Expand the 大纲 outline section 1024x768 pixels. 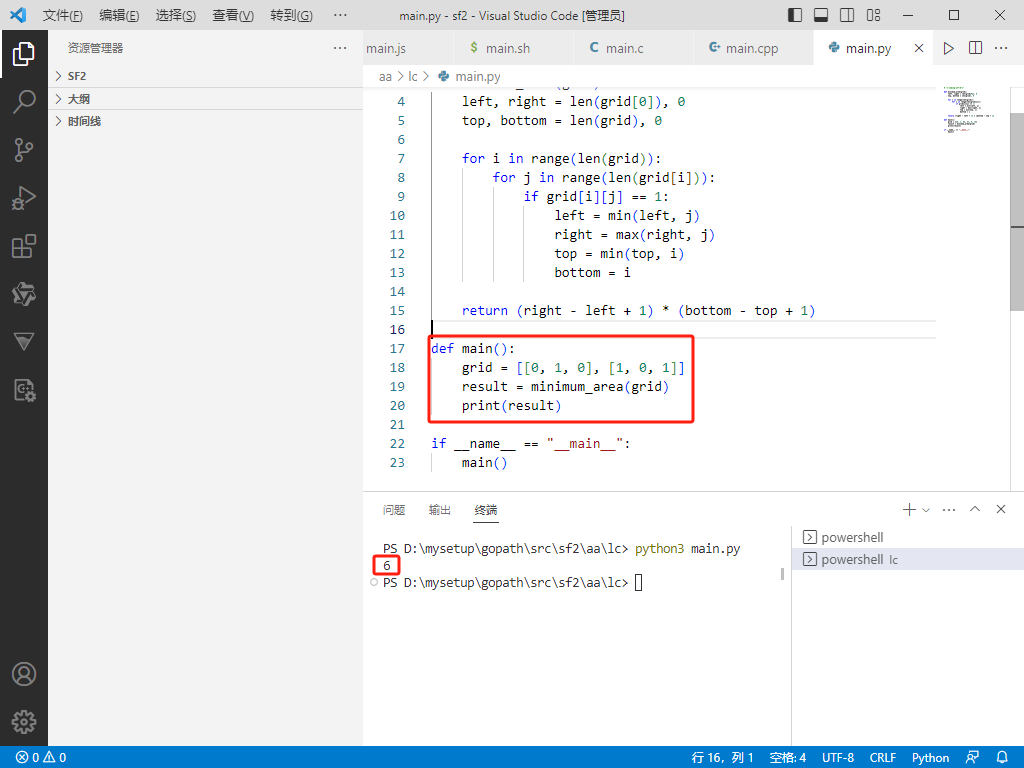tap(205, 99)
